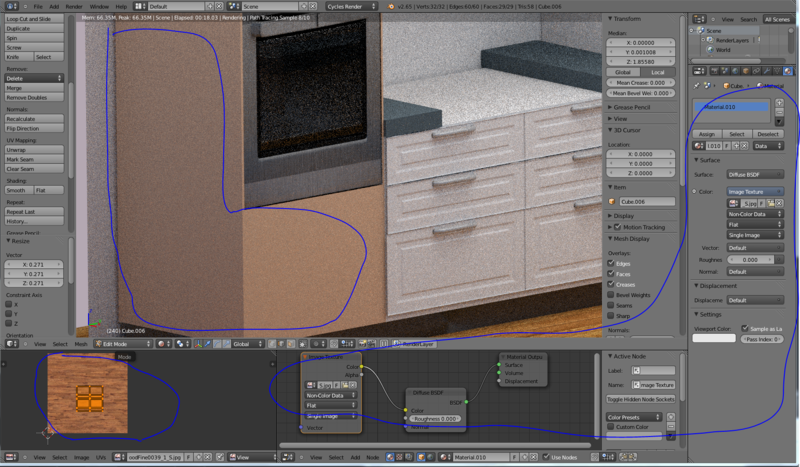Remove material slot with minus icon
Screen dimensions: 800x467
pos(779,112)
